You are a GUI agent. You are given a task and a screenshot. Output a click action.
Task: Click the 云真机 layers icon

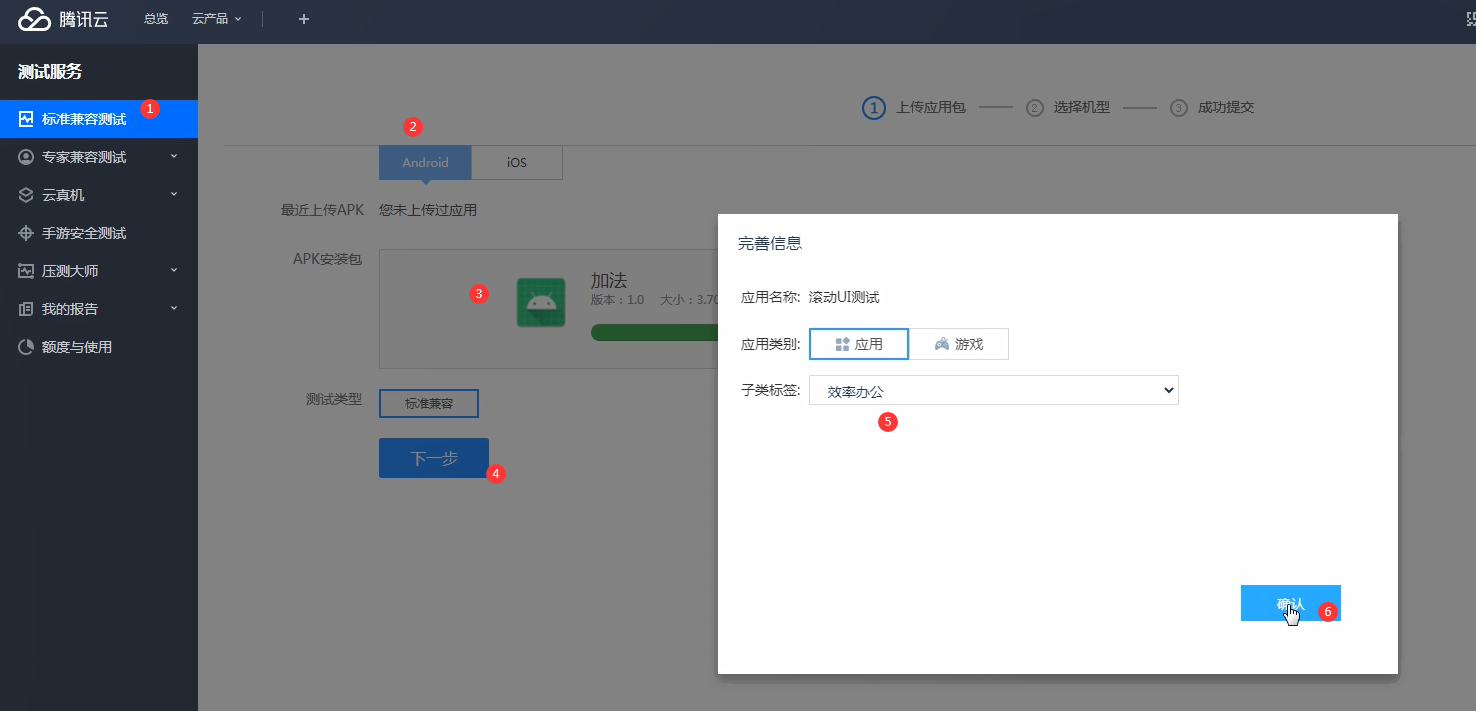pyautogui.click(x=26, y=195)
